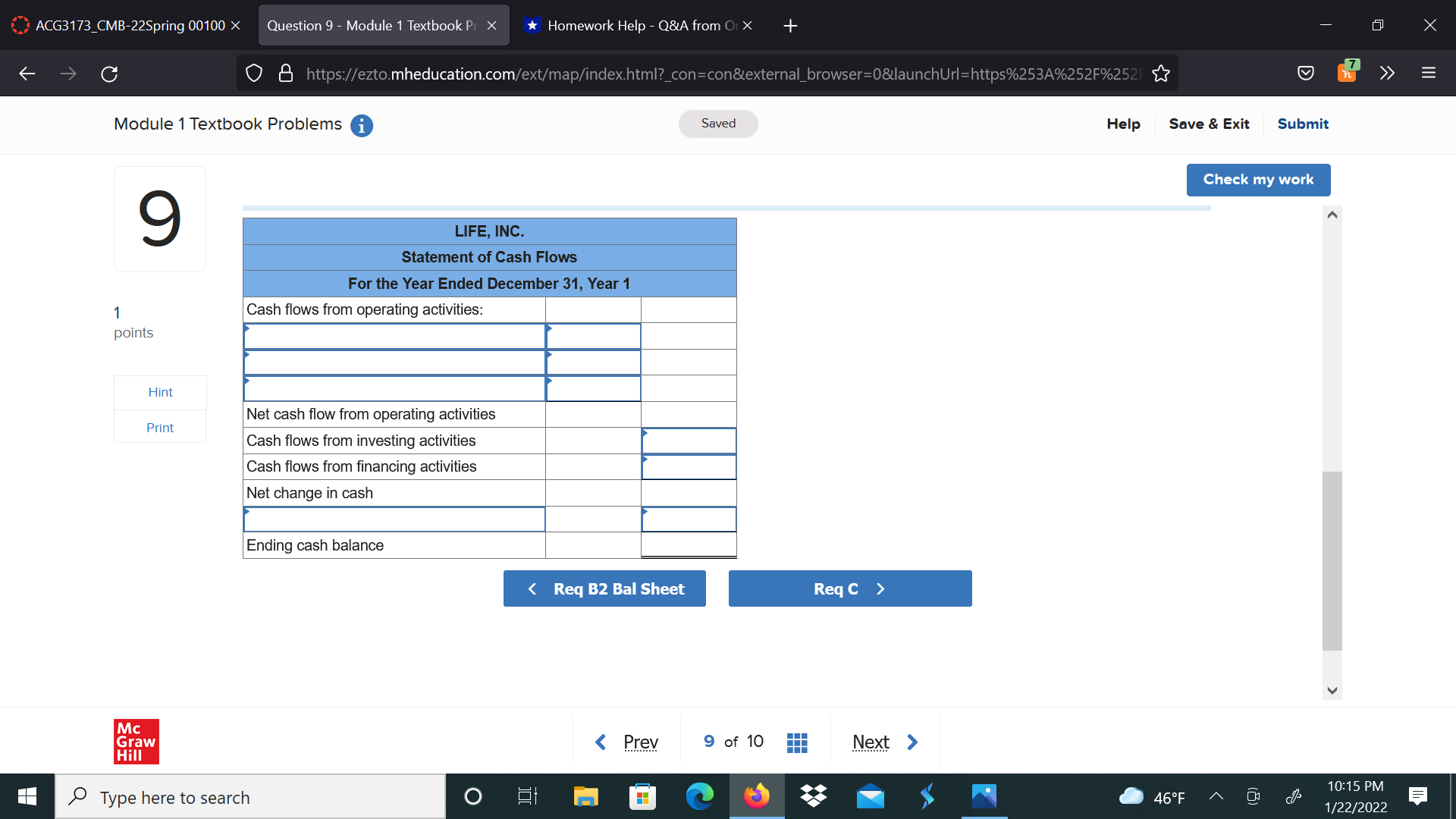Open the label dropdown above Ending cash balance
This screenshot has width=1456, height=819.
point(394,519)
